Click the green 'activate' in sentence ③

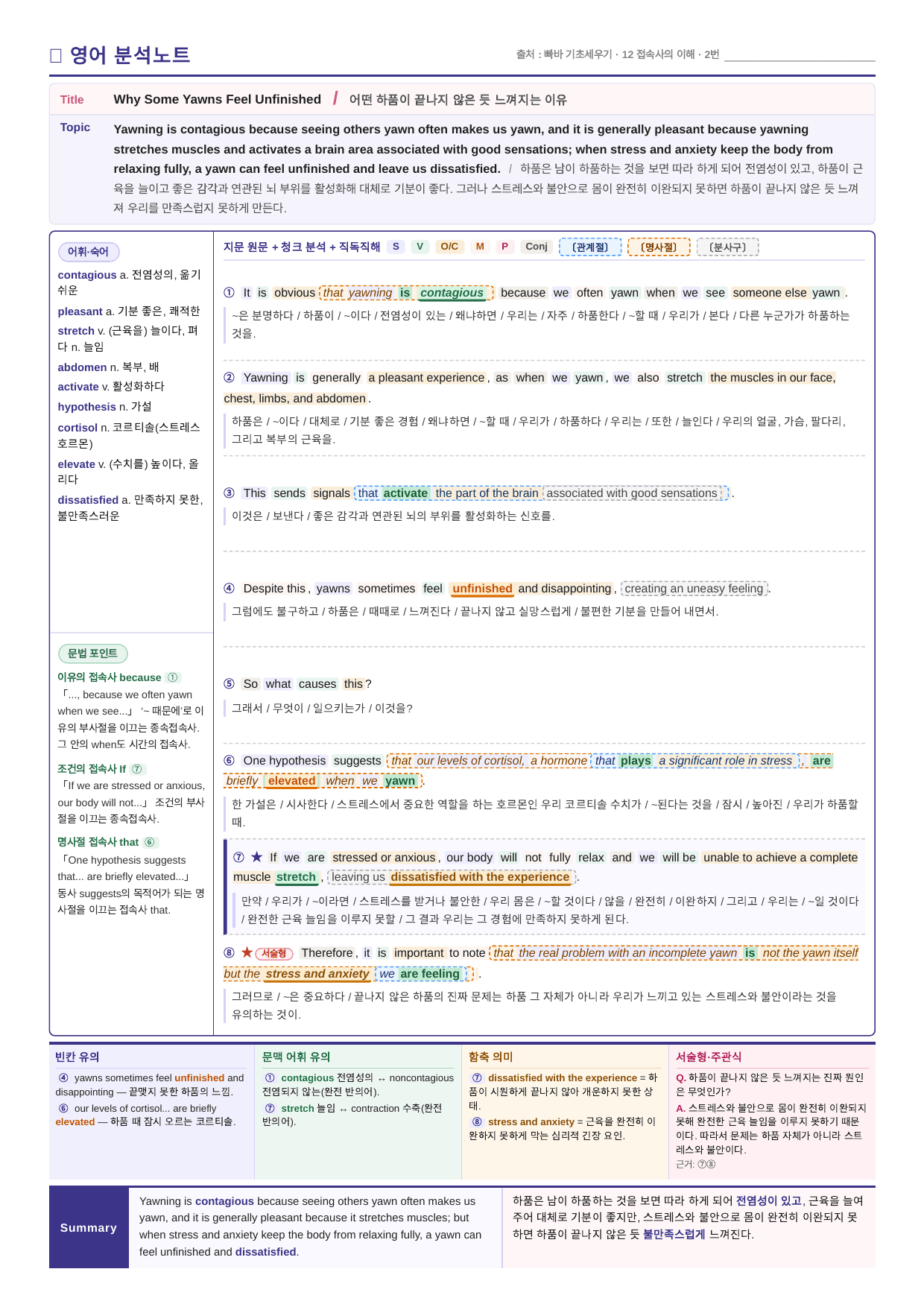405,493
